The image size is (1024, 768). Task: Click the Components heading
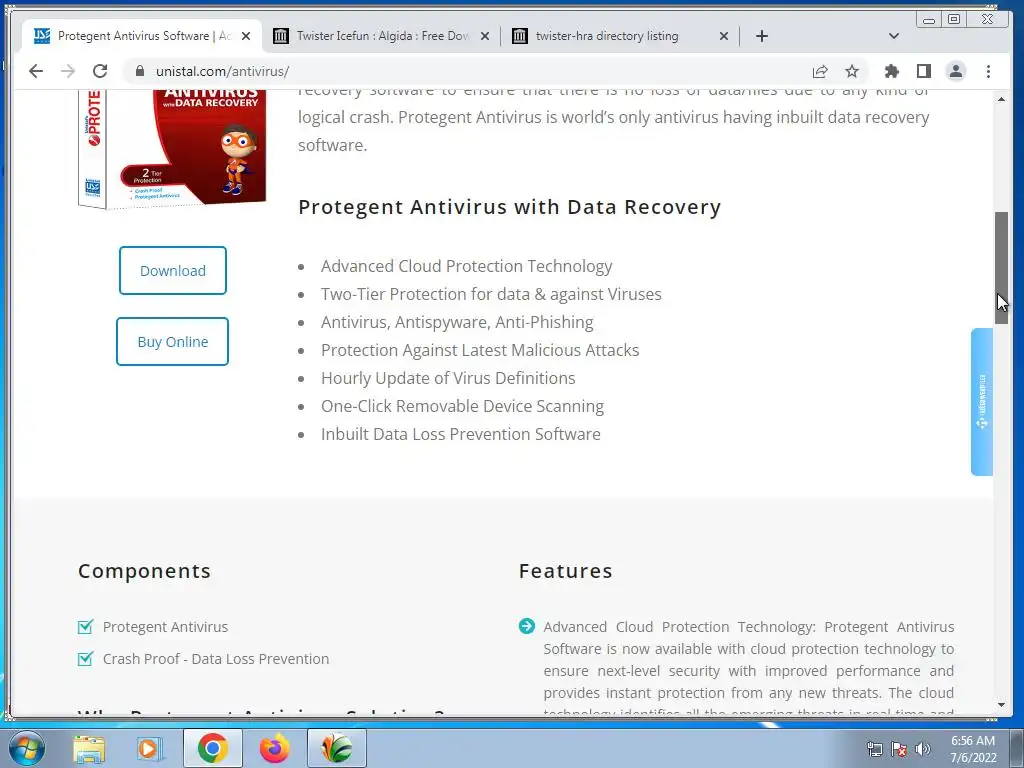pyautogui.click(x=144, y=571)
